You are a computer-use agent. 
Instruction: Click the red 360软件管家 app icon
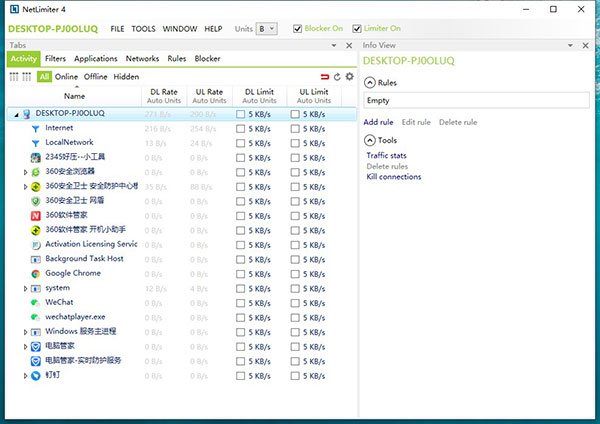click(x=35, y=215)
